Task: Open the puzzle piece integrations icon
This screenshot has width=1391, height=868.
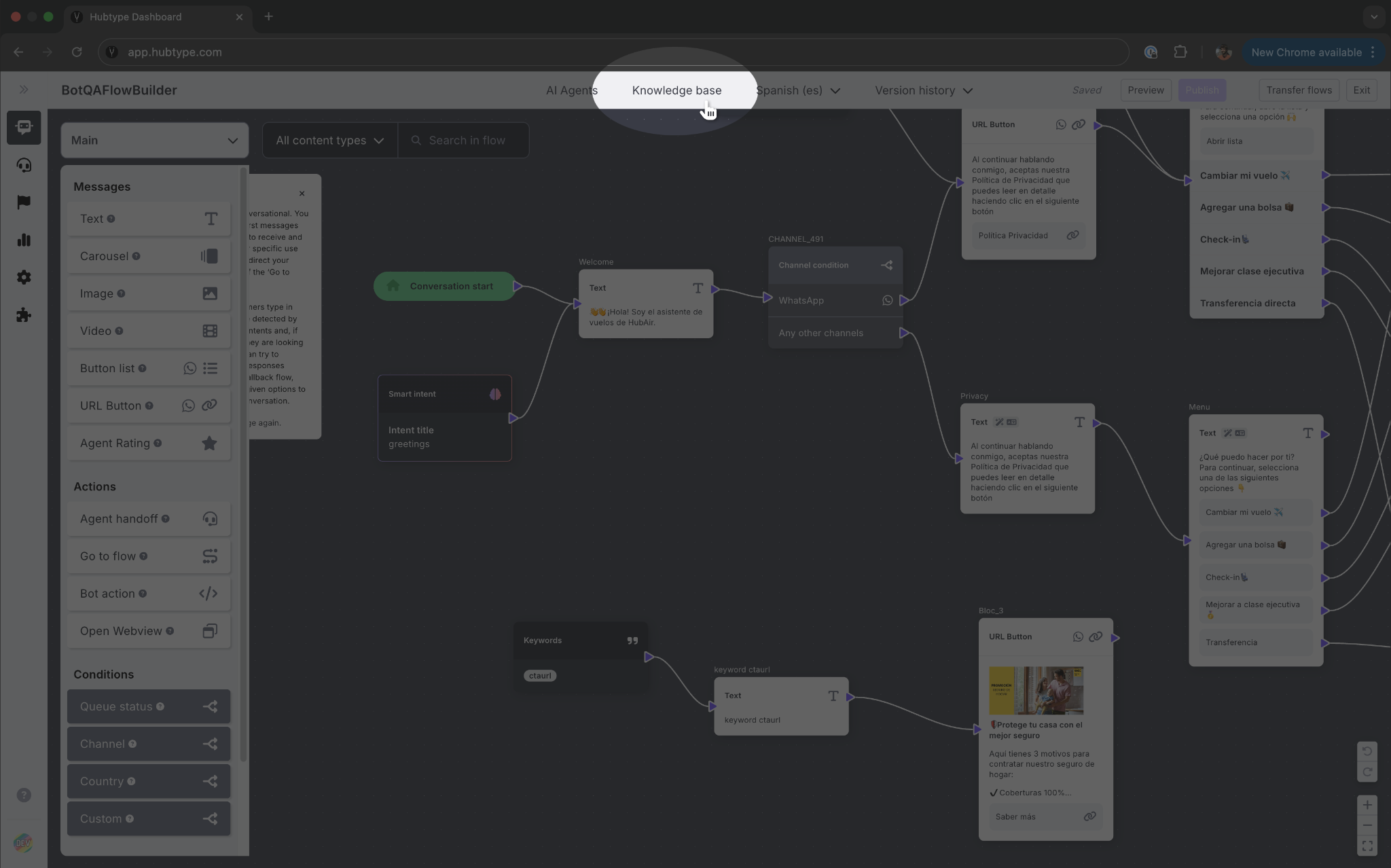Action: tap(24, 315)
